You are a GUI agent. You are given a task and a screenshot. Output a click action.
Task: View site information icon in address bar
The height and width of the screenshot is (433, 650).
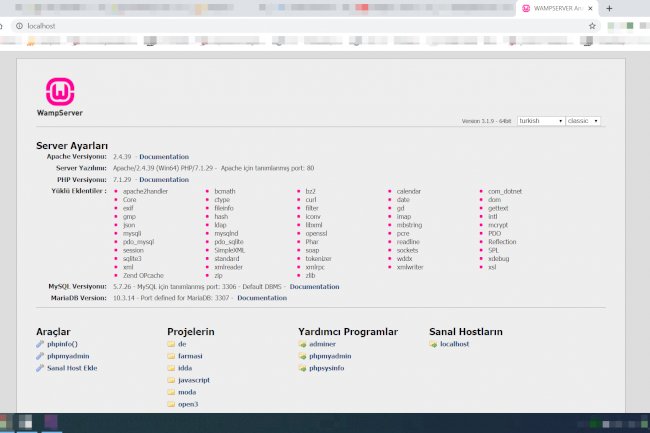click(19, 26)
